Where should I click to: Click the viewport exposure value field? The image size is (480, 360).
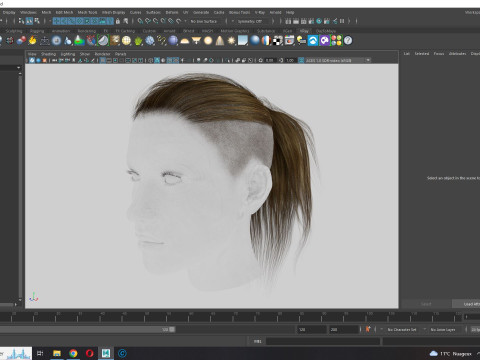(x=269, y=60)
